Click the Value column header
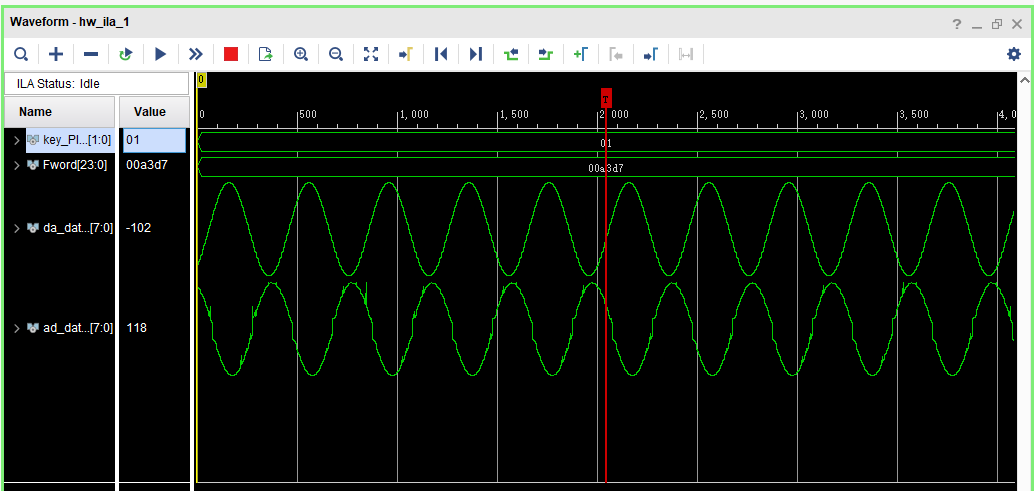This screenshot has width=1034, height=491. (x=154, y=112)
